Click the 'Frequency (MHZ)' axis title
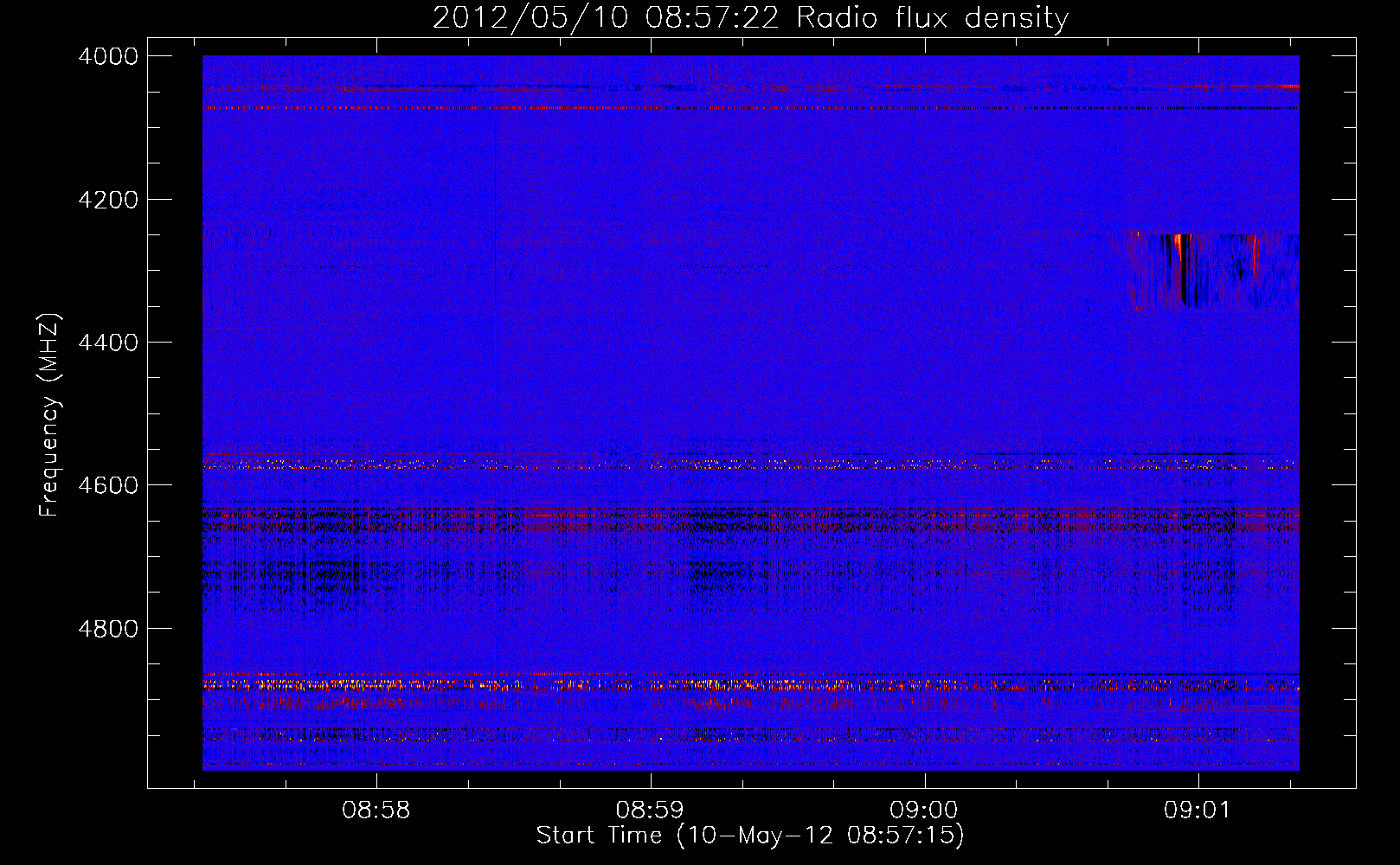1400x865 pixels. pyautogui.click(x=49, y=415)
